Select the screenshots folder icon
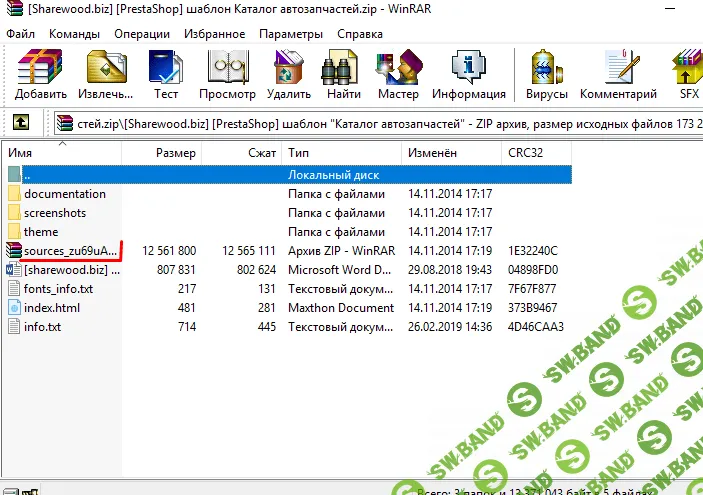 point(14,213)
